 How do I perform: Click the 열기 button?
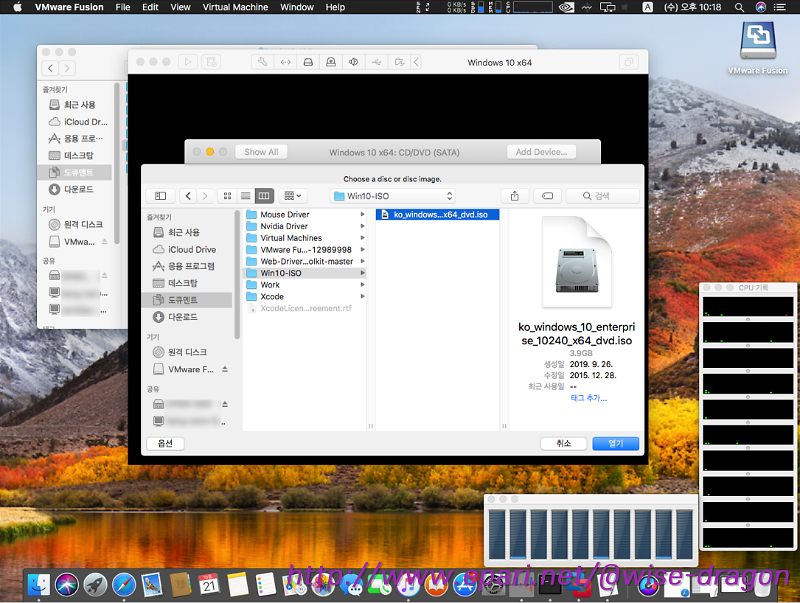pos(615,443)
